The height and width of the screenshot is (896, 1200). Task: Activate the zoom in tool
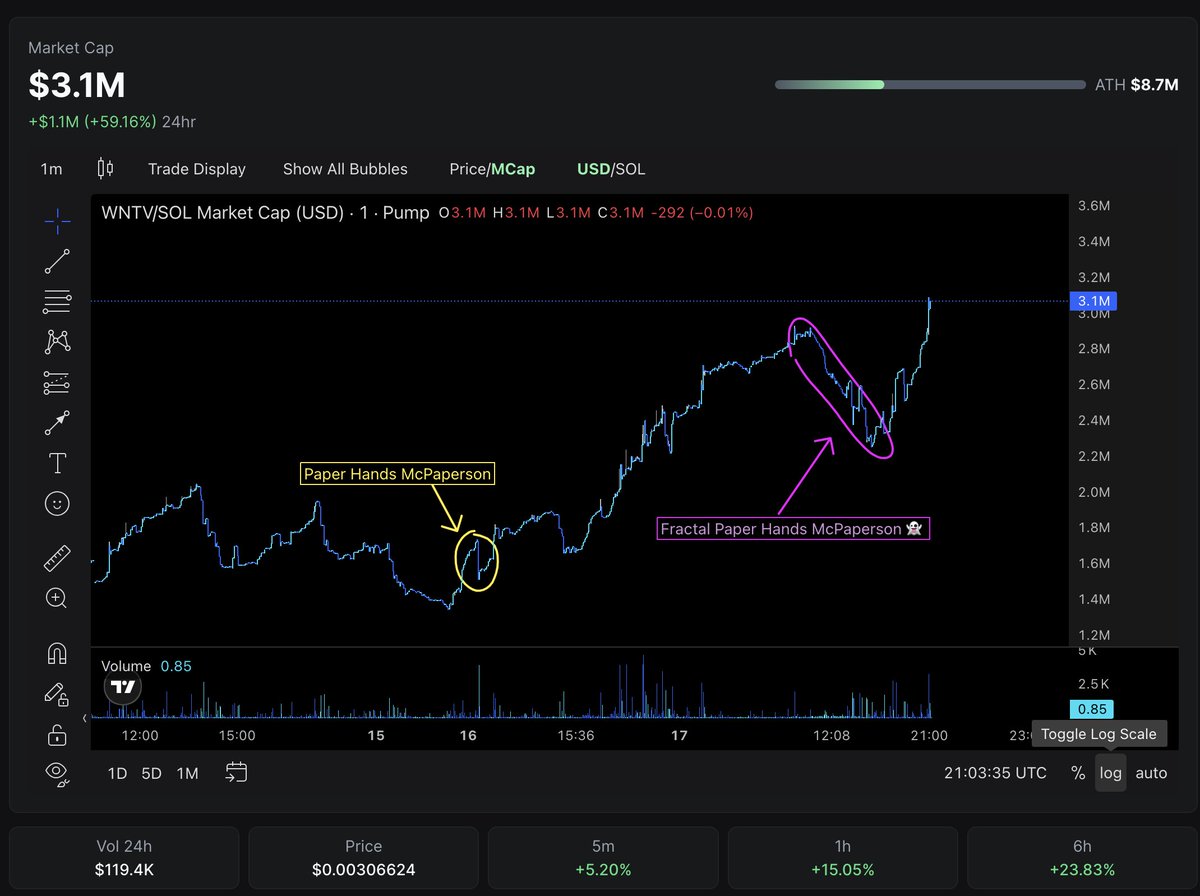tap(57, 598)
